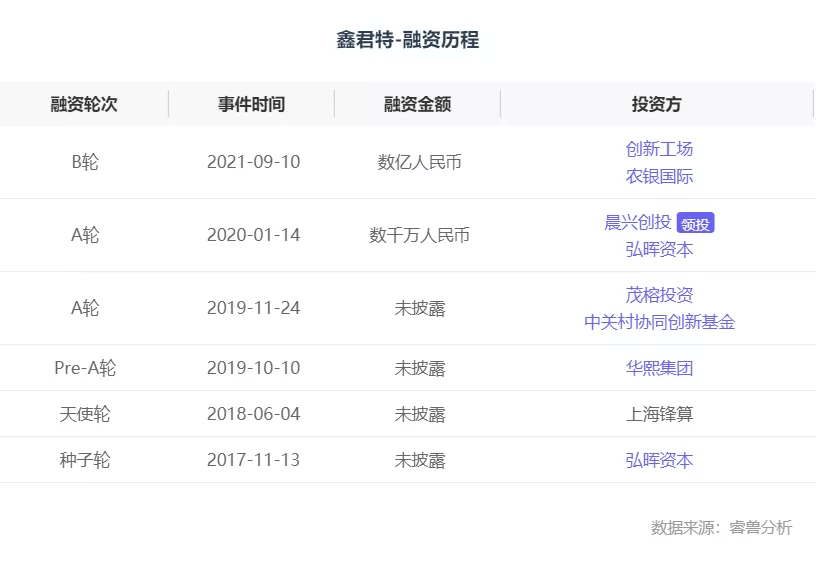Select the amount 数亿人民币
The height and width of the screenshot is (570, 816).
coord(419,162)
